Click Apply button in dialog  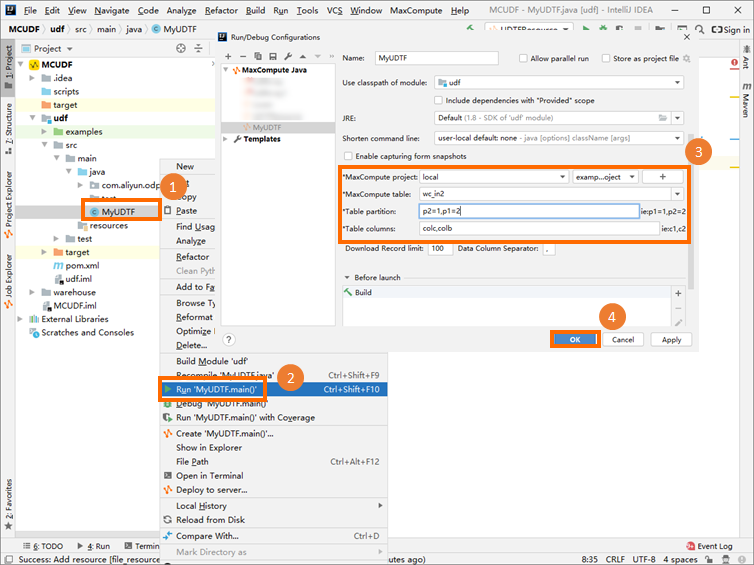(671, 339)
